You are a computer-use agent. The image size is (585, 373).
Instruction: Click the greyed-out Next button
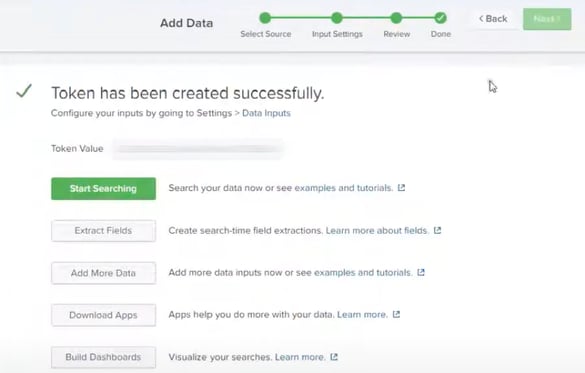coord(547,19)
